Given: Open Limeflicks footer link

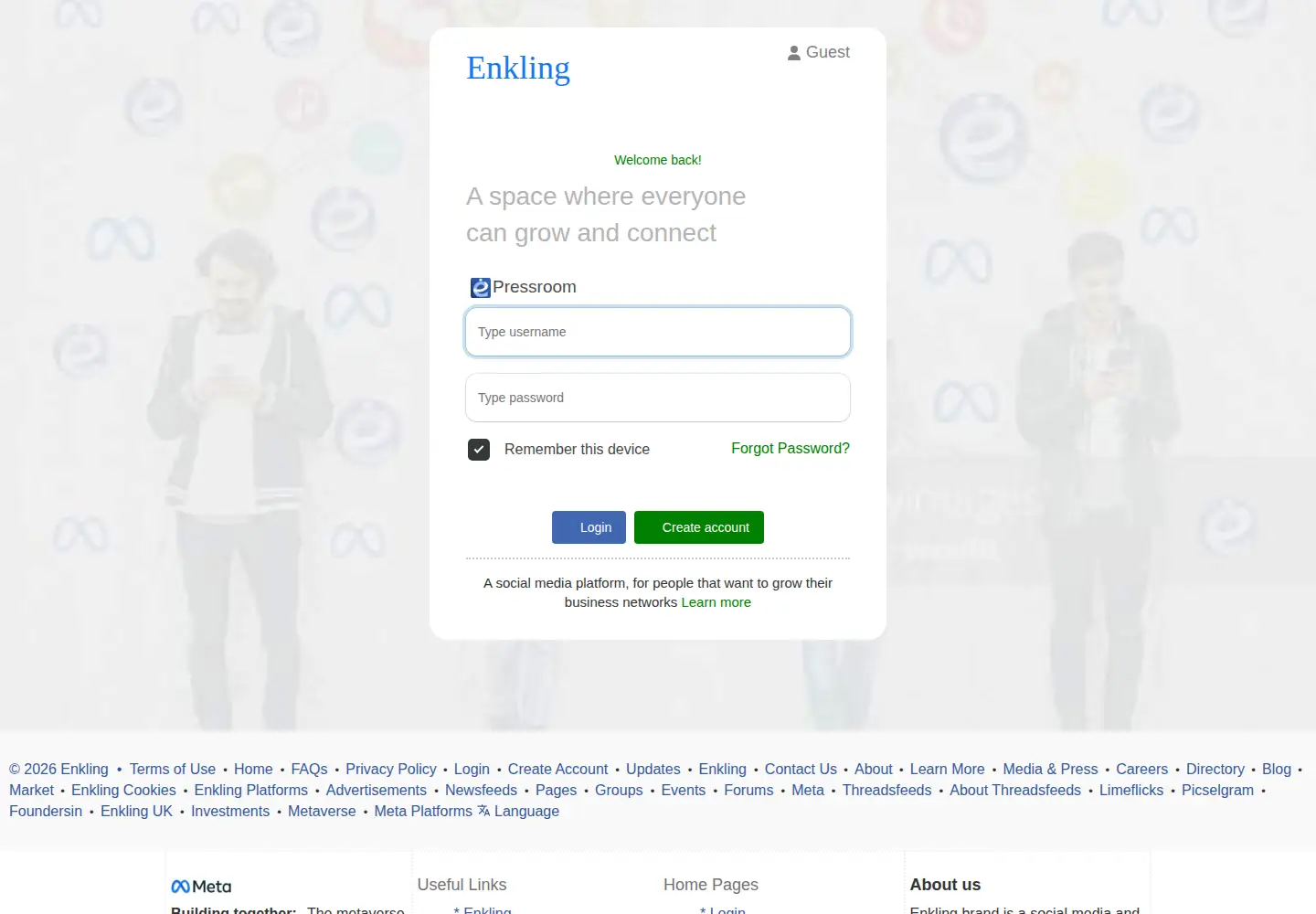Looking at the screenshot, I should [x=1131, y=790].
